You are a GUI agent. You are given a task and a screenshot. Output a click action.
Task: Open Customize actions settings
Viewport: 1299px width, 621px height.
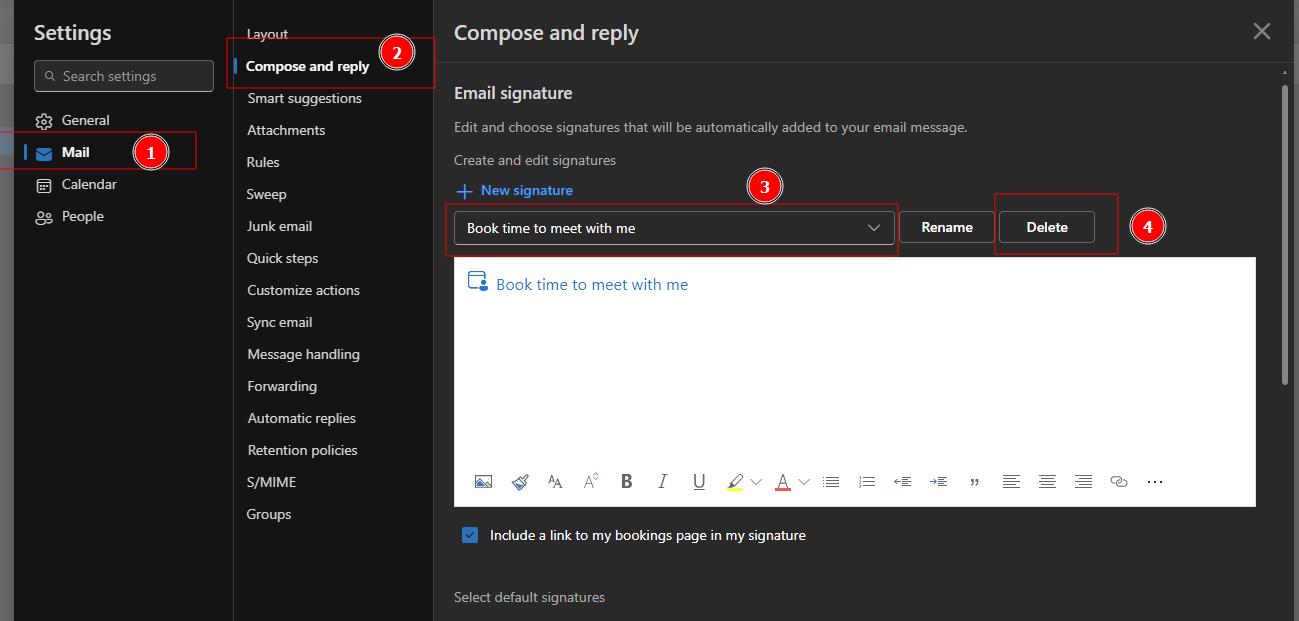(x=303, y=290)
